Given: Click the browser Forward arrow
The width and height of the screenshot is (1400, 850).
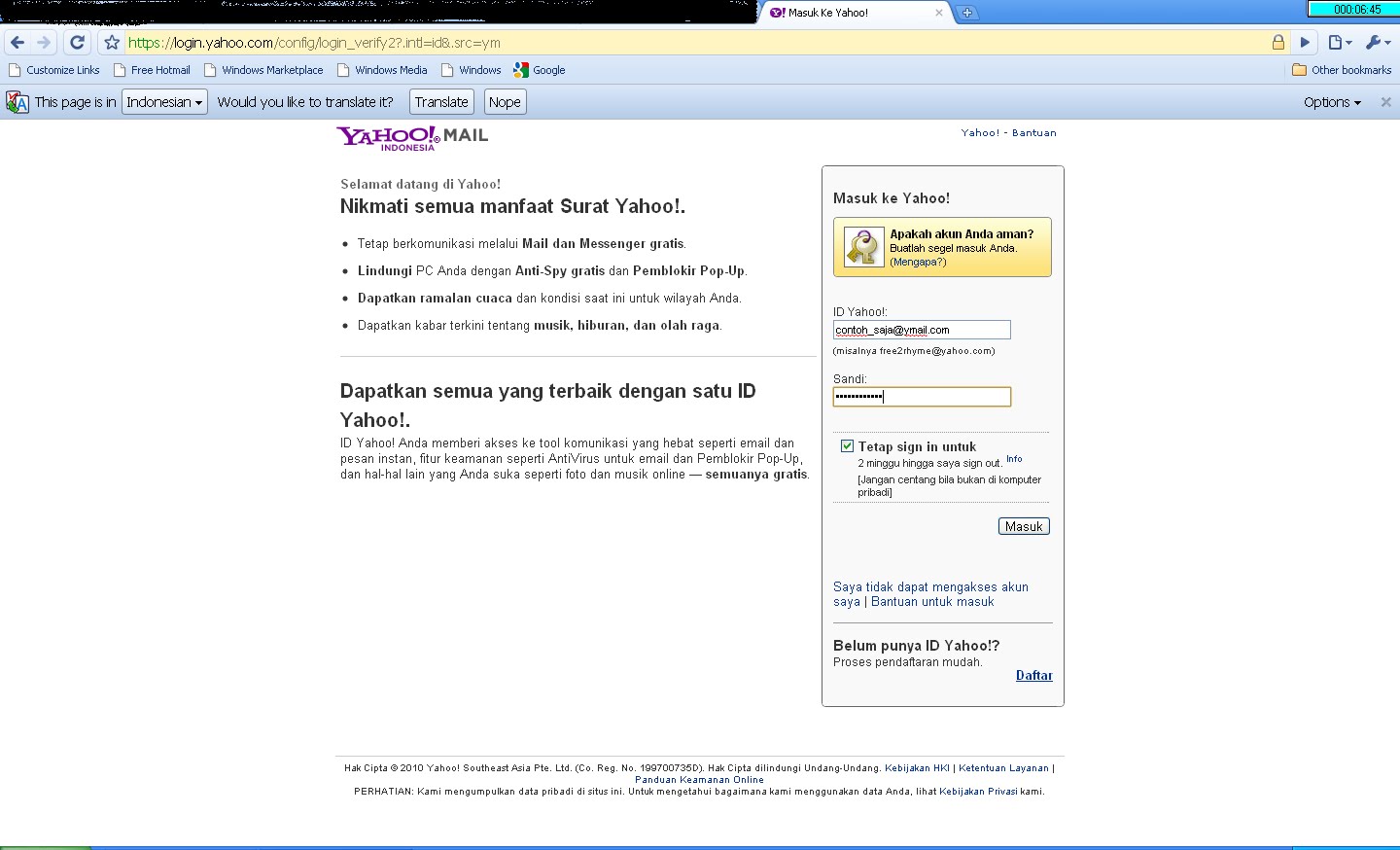Looking at the screenshot, I should tap(43, 42).
